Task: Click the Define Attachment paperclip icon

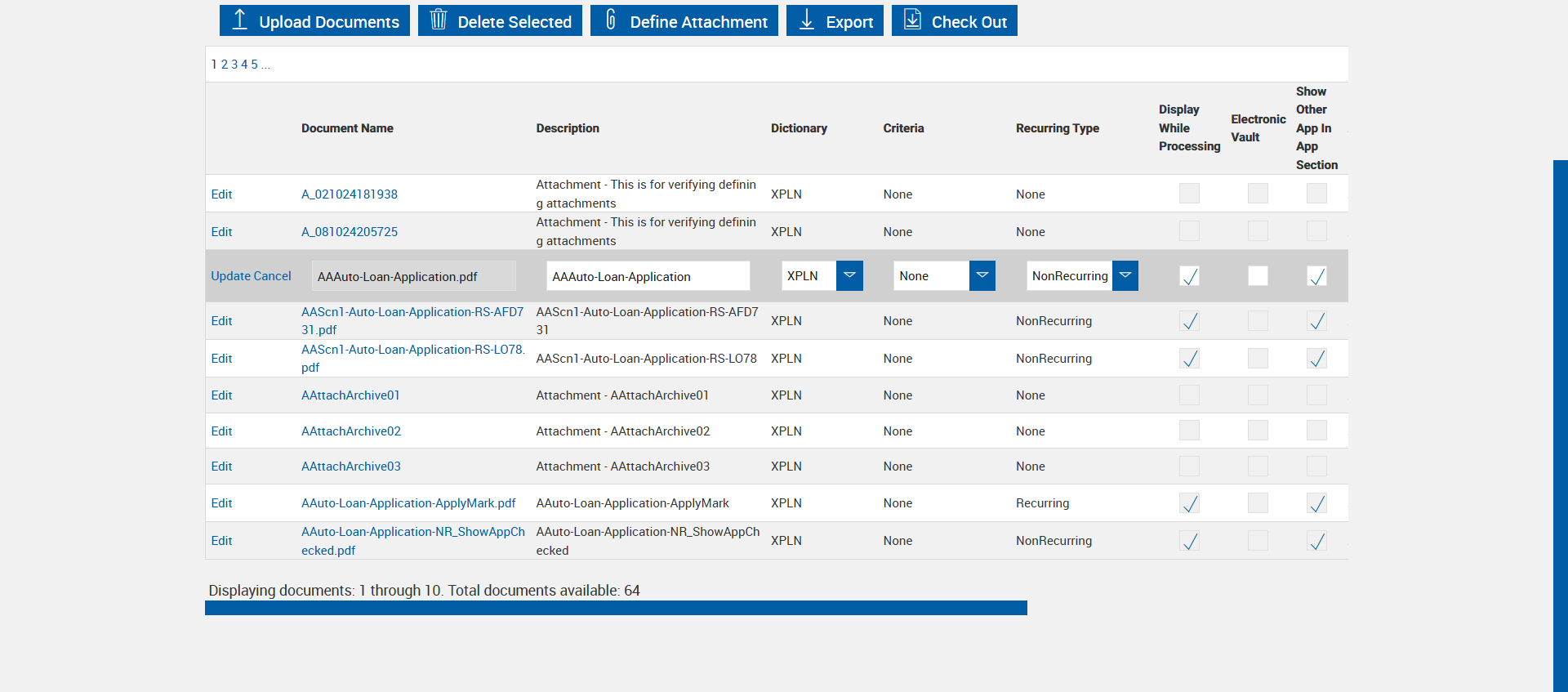Action: click(610, 20)
